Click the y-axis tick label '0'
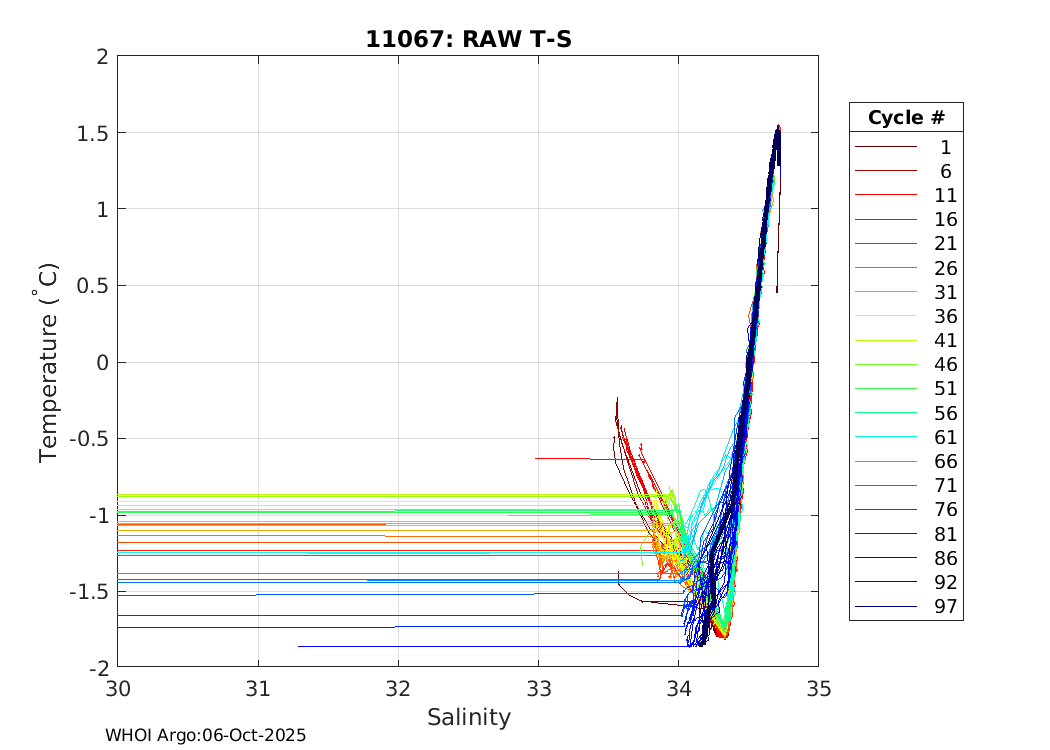Screen dimensions: 1050x750 point(101,362)
